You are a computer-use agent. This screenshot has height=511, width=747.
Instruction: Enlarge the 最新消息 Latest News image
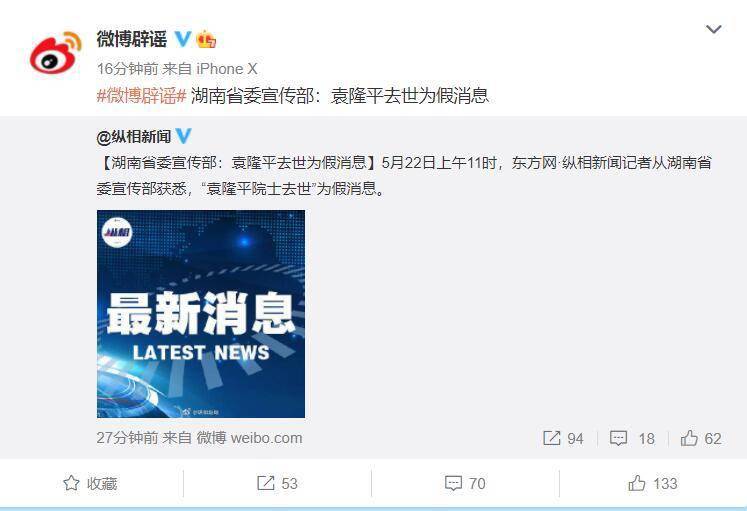tap(201, 314)
